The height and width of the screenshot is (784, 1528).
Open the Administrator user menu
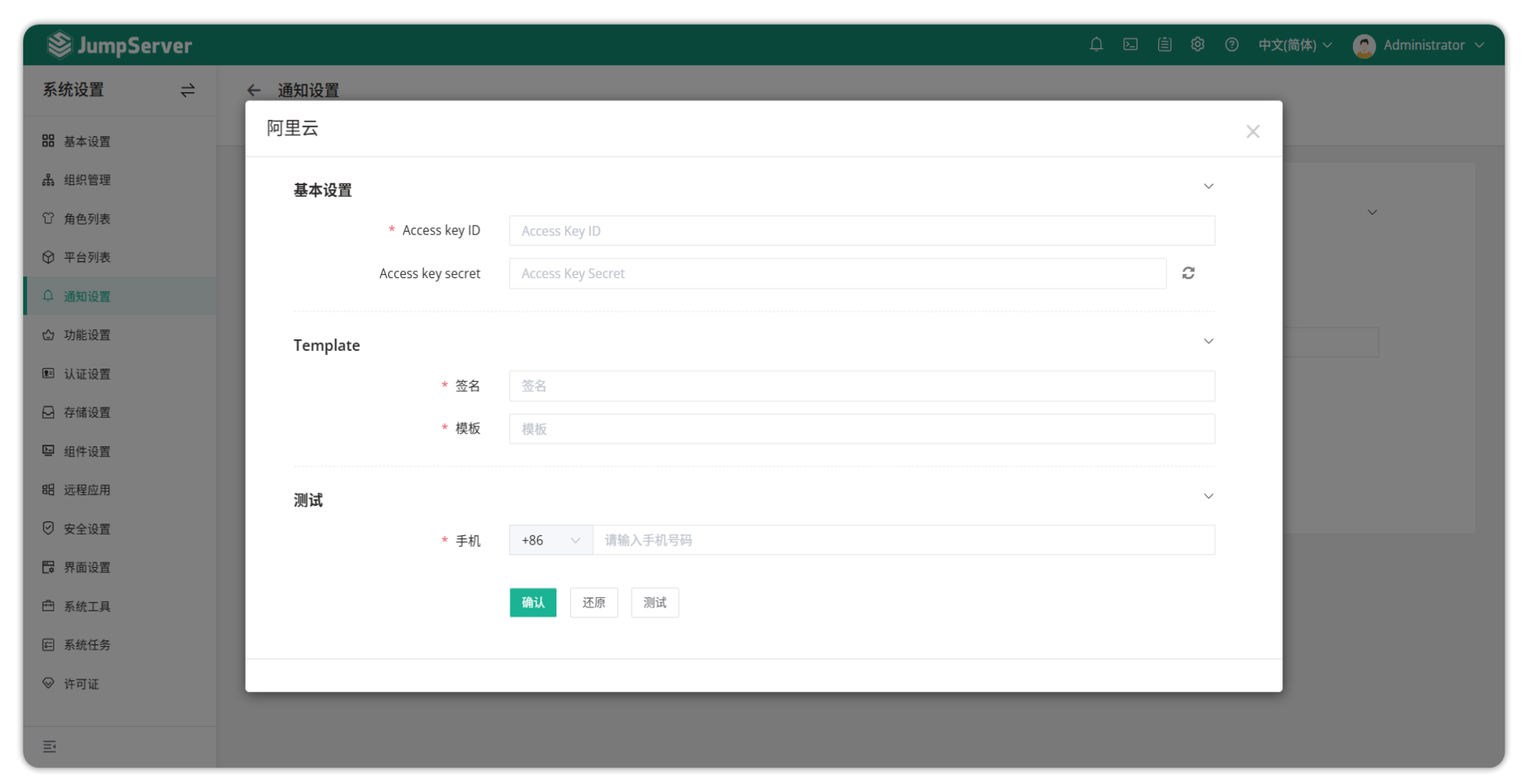click(1419, 45)
